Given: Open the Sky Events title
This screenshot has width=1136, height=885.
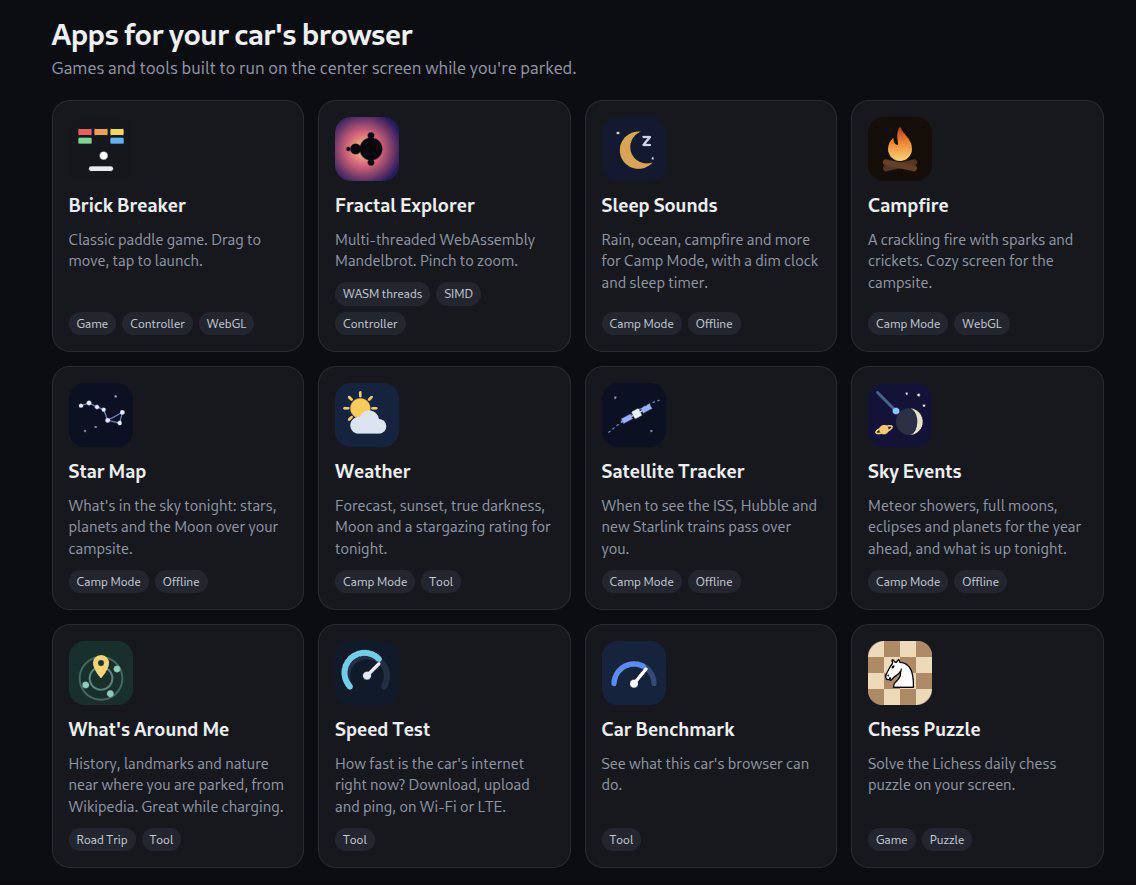Looking at the screenshot, I should point(914,471).
